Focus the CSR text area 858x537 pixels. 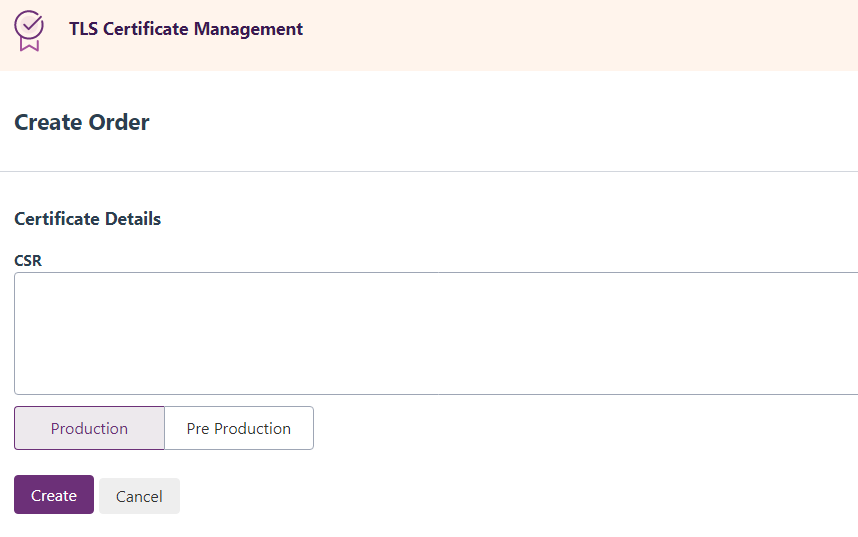(436, 333)
